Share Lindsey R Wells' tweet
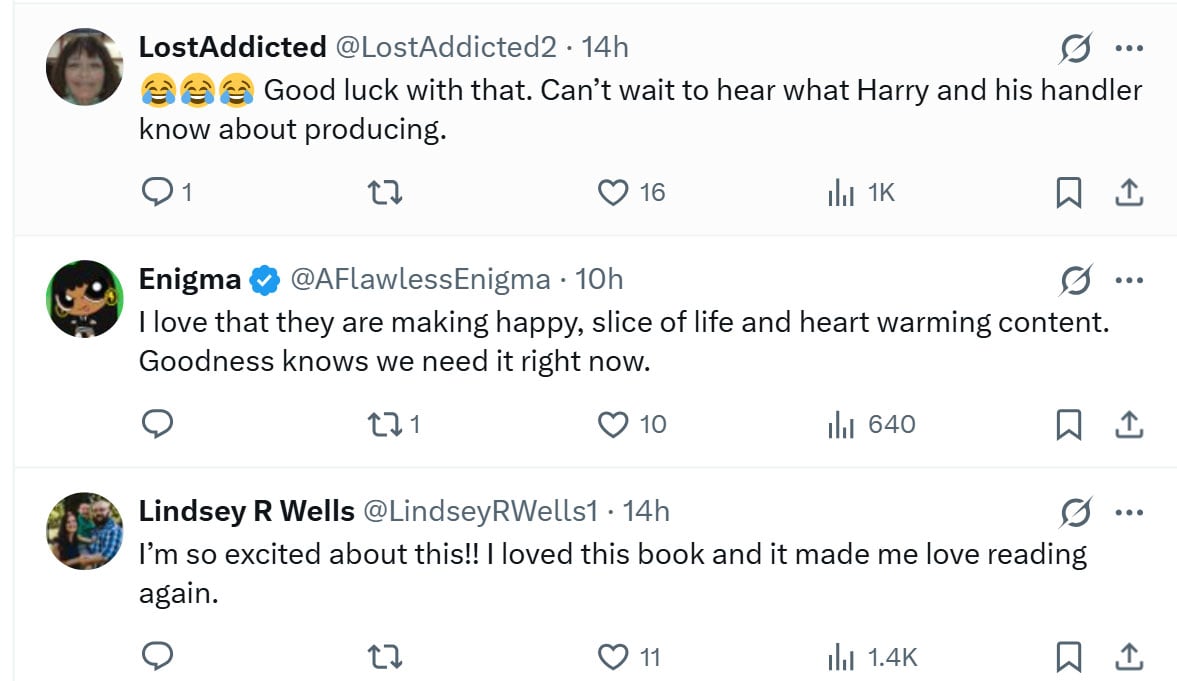This screenshot has width=1177, height=681. [x=1128, y=657]
